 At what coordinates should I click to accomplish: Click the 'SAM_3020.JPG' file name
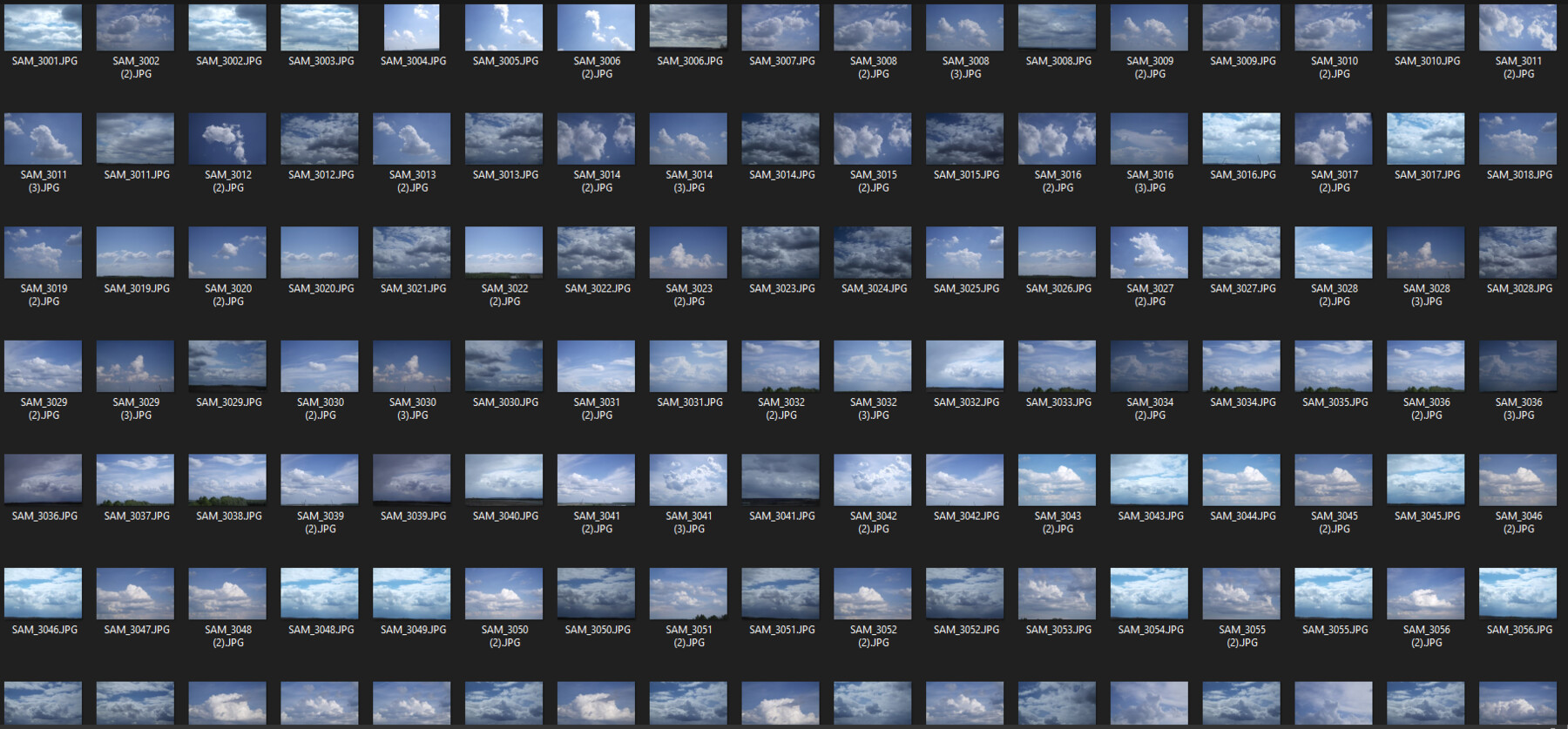(321, 288)
